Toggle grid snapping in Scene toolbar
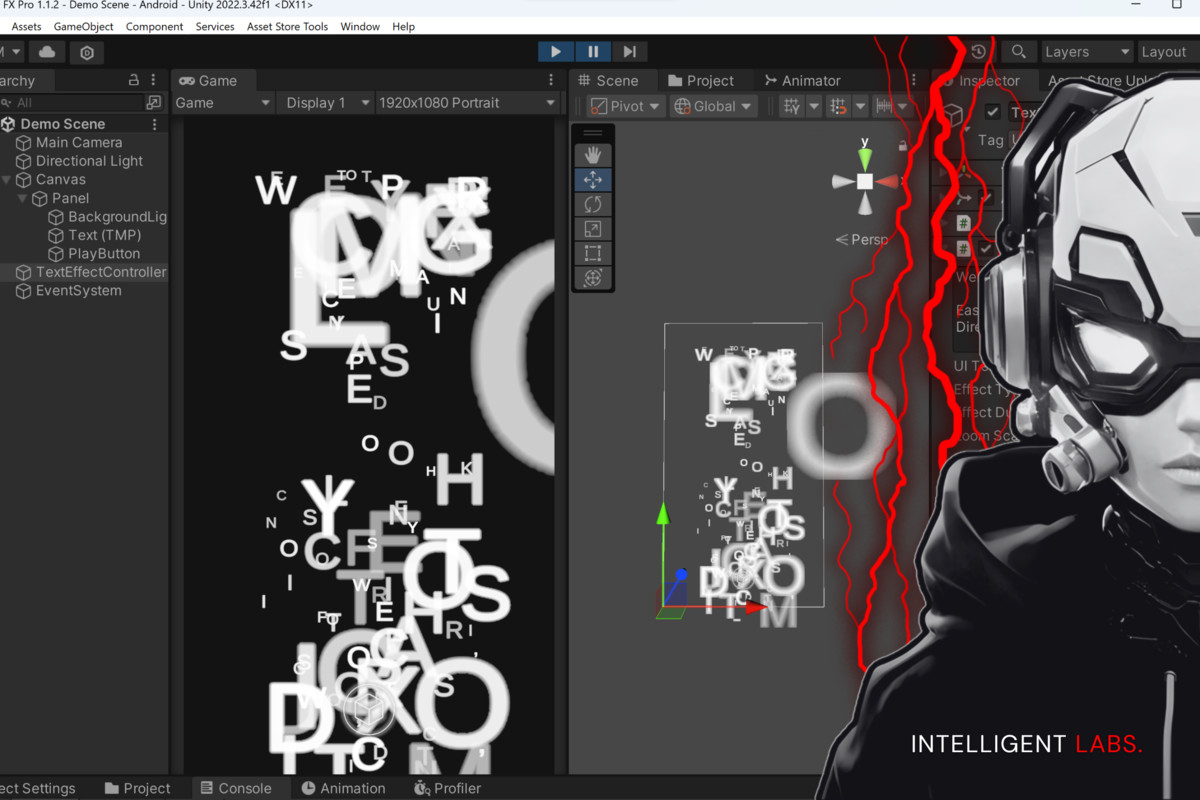Image resolution: width=1200 pixels, height=800 pixels. (792, 106)
